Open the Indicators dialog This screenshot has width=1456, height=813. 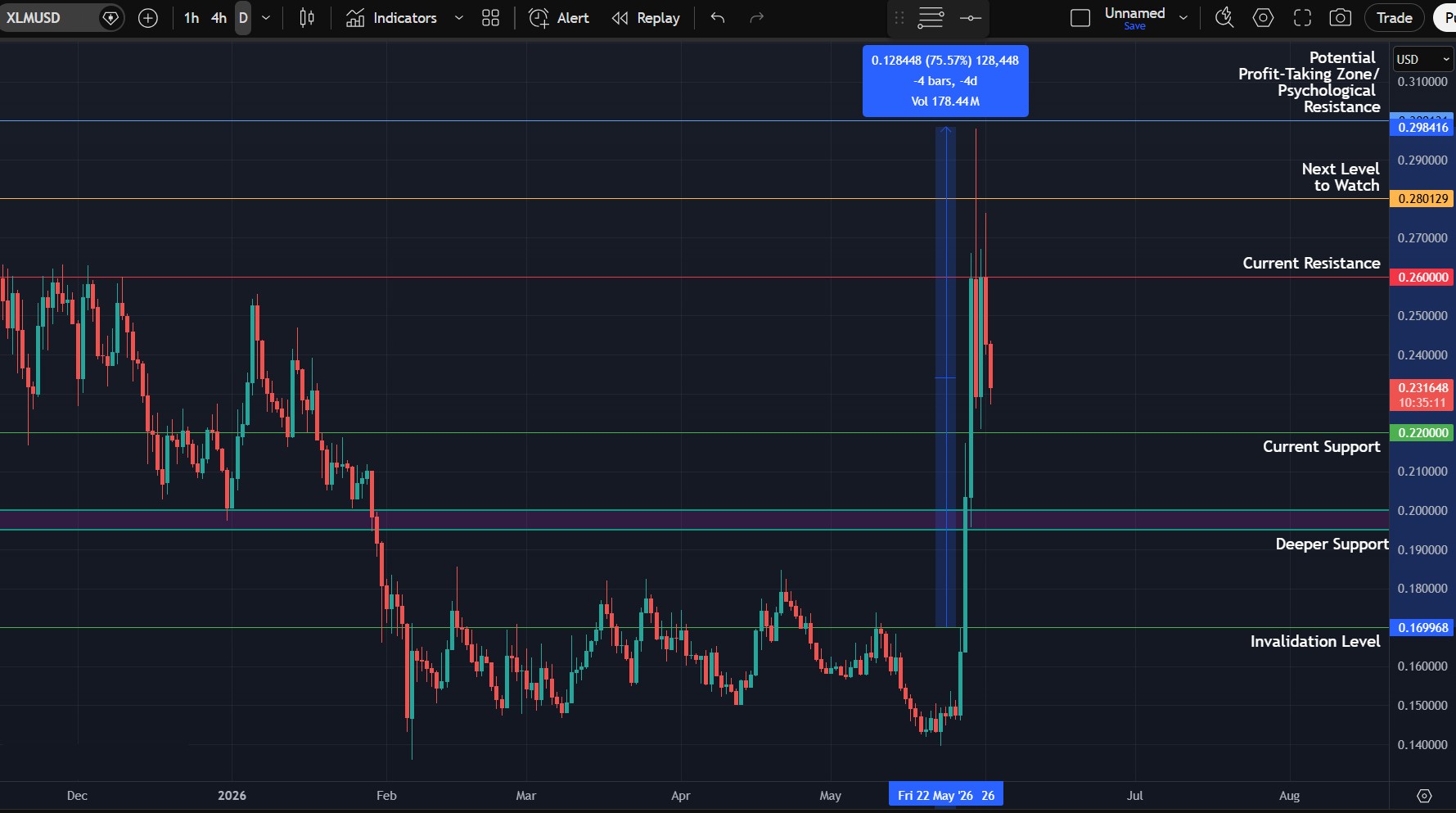pyautogui.click(x=391, y=18)
